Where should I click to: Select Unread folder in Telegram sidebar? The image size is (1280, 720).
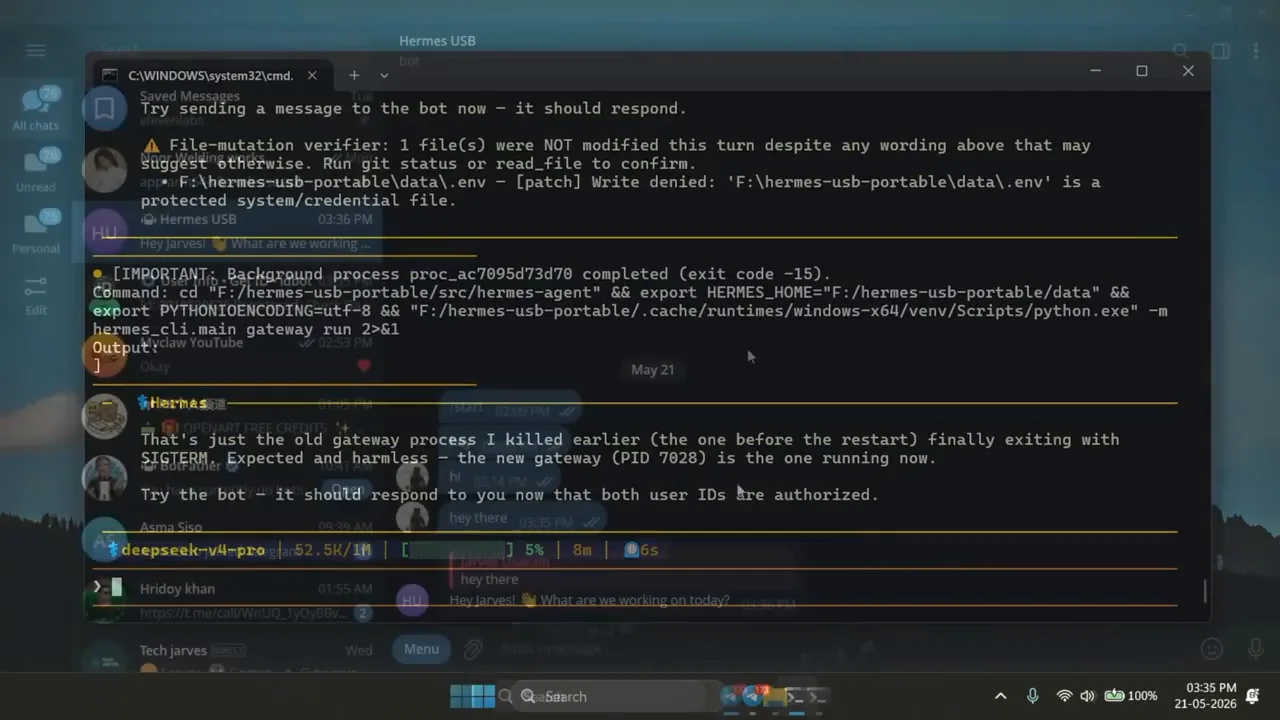click(x=36, y=171)
